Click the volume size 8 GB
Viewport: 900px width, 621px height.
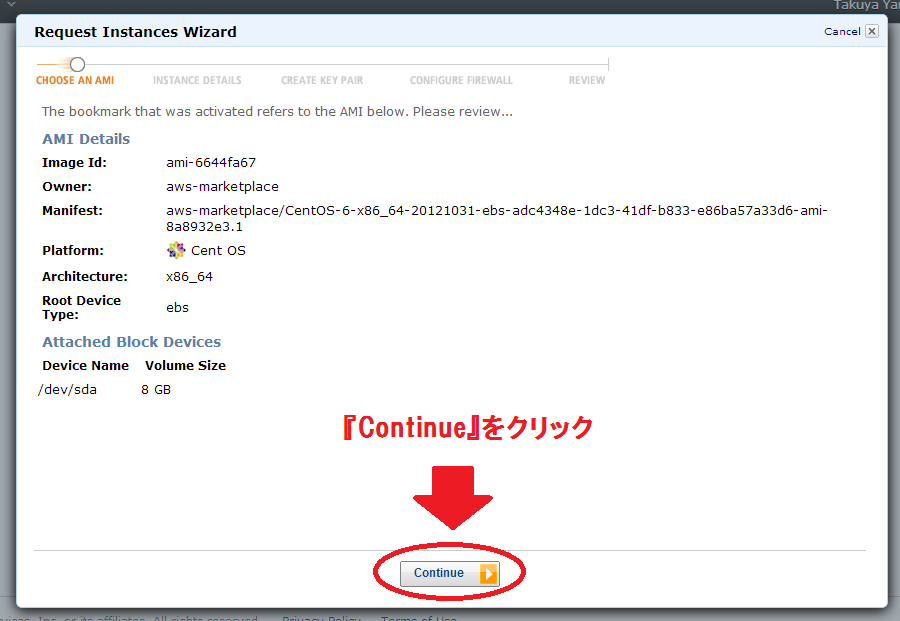click(156, 390)
